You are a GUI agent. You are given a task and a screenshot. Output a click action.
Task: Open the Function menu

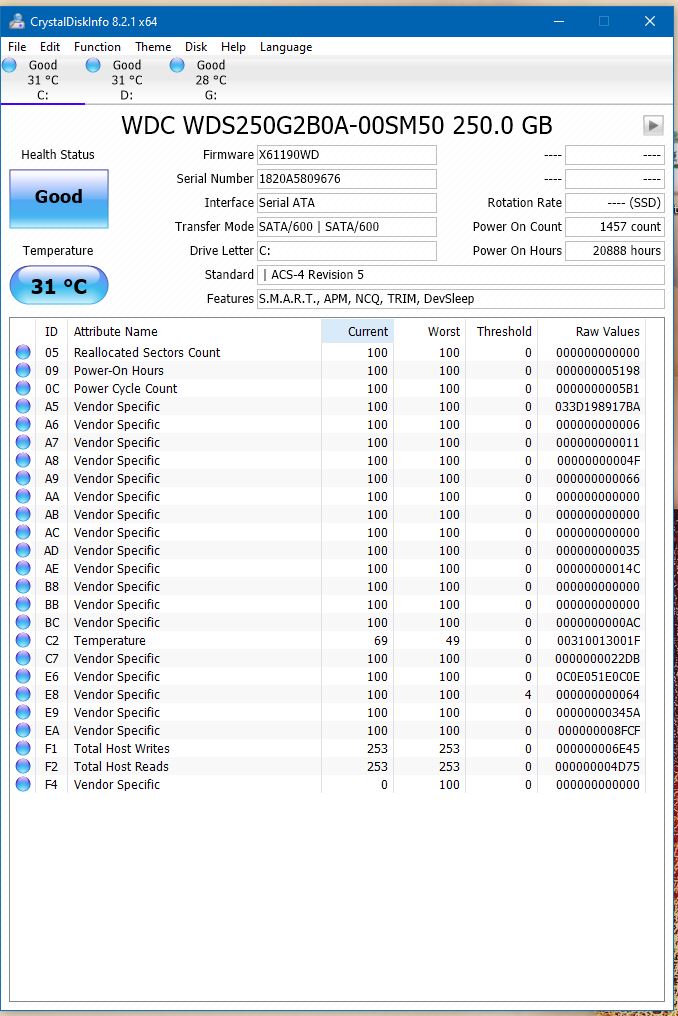(97, 47)
